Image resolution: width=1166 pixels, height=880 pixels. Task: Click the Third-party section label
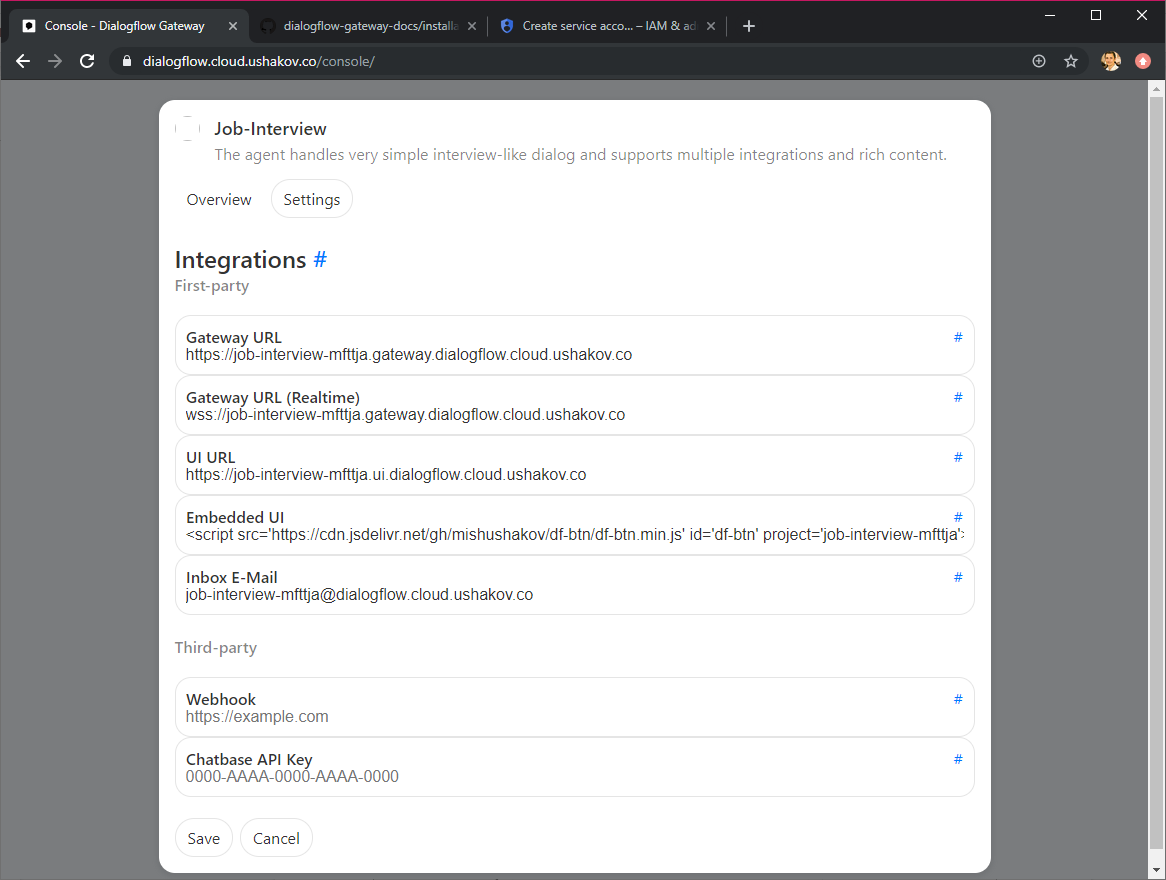pyautogui.click(x=216, y=648)
